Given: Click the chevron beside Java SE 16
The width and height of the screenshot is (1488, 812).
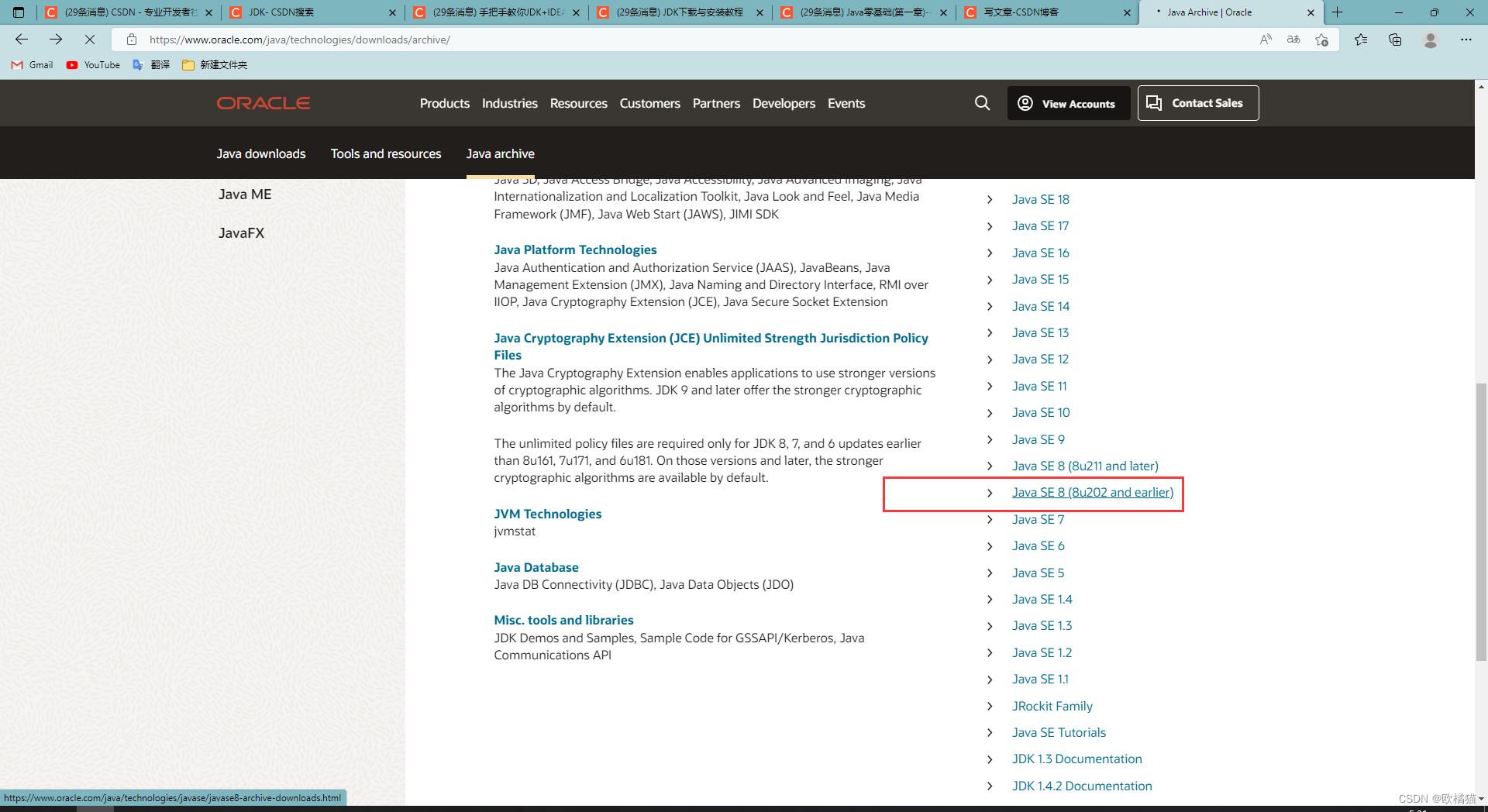Looking at the screenshot, I should point(990,253).
